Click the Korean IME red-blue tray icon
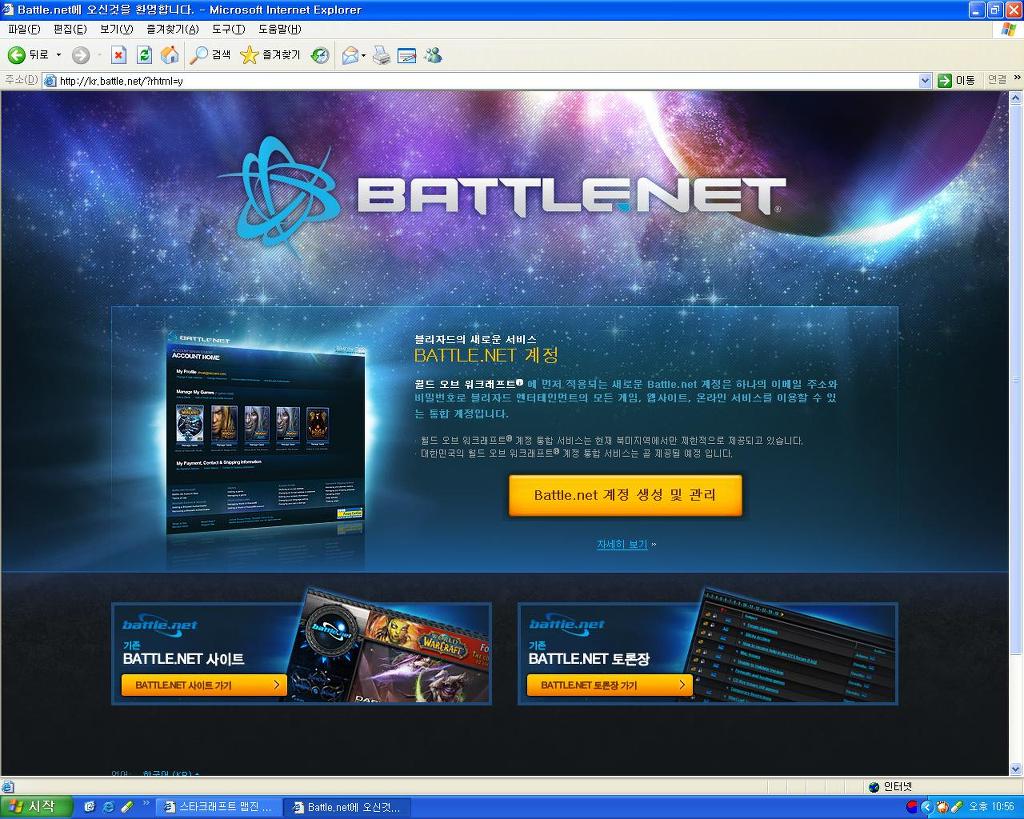Image resolution: width=1024 pixels, height=819 pixels. click(912, 807)
